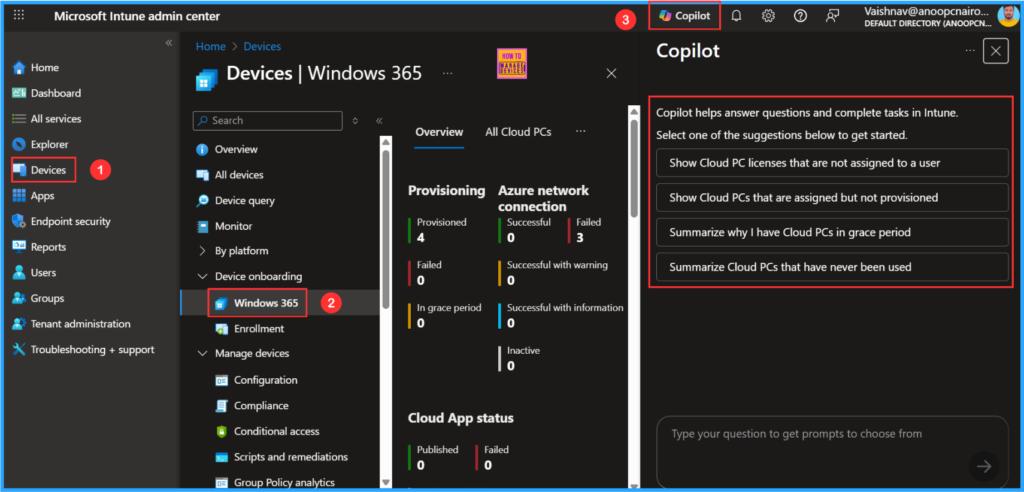Select the Overview tab
This screenshot has width=1024, height=492.
click(439, 132)
